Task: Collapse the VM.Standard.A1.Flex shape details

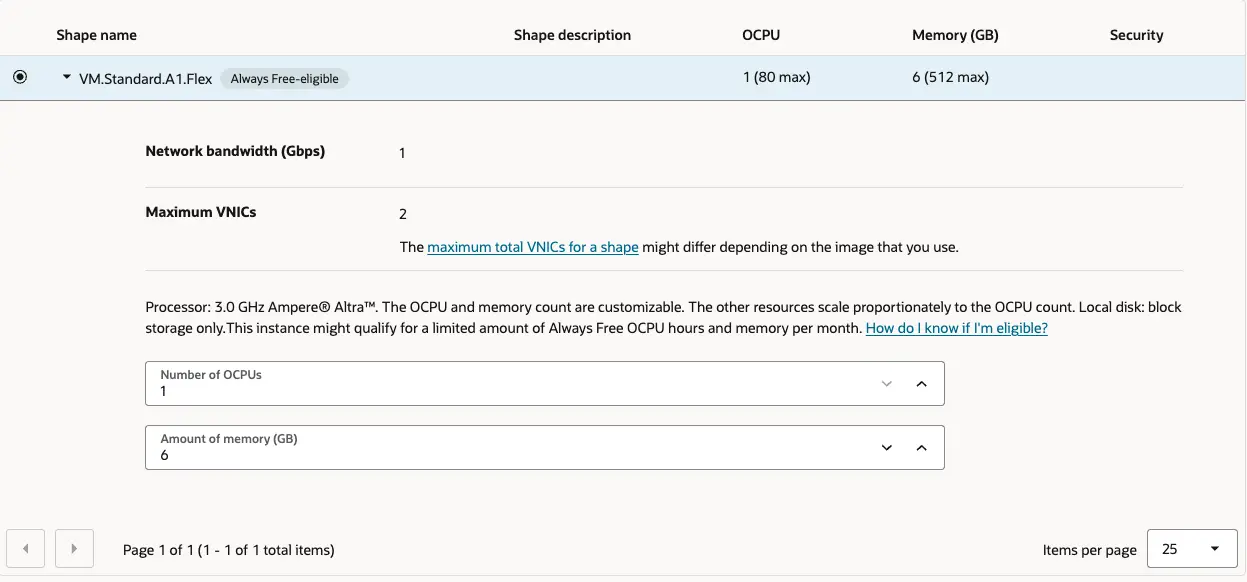Action: click(x=66, y=76)
